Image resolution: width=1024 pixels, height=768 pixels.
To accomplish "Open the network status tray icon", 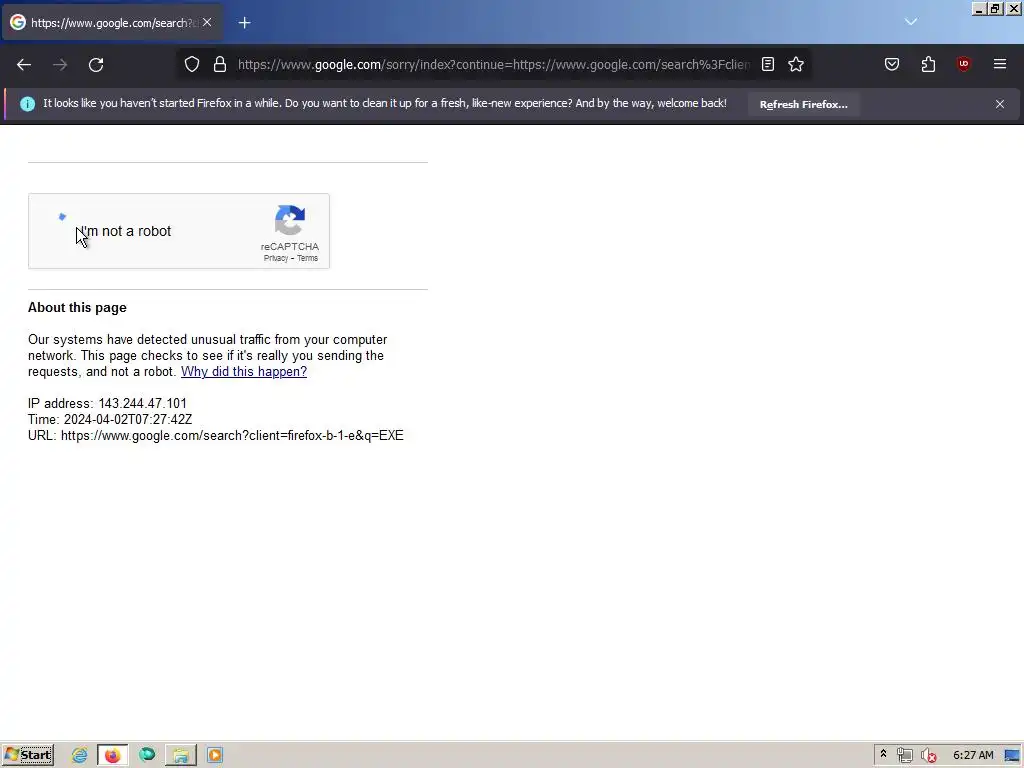I will 904,756.
